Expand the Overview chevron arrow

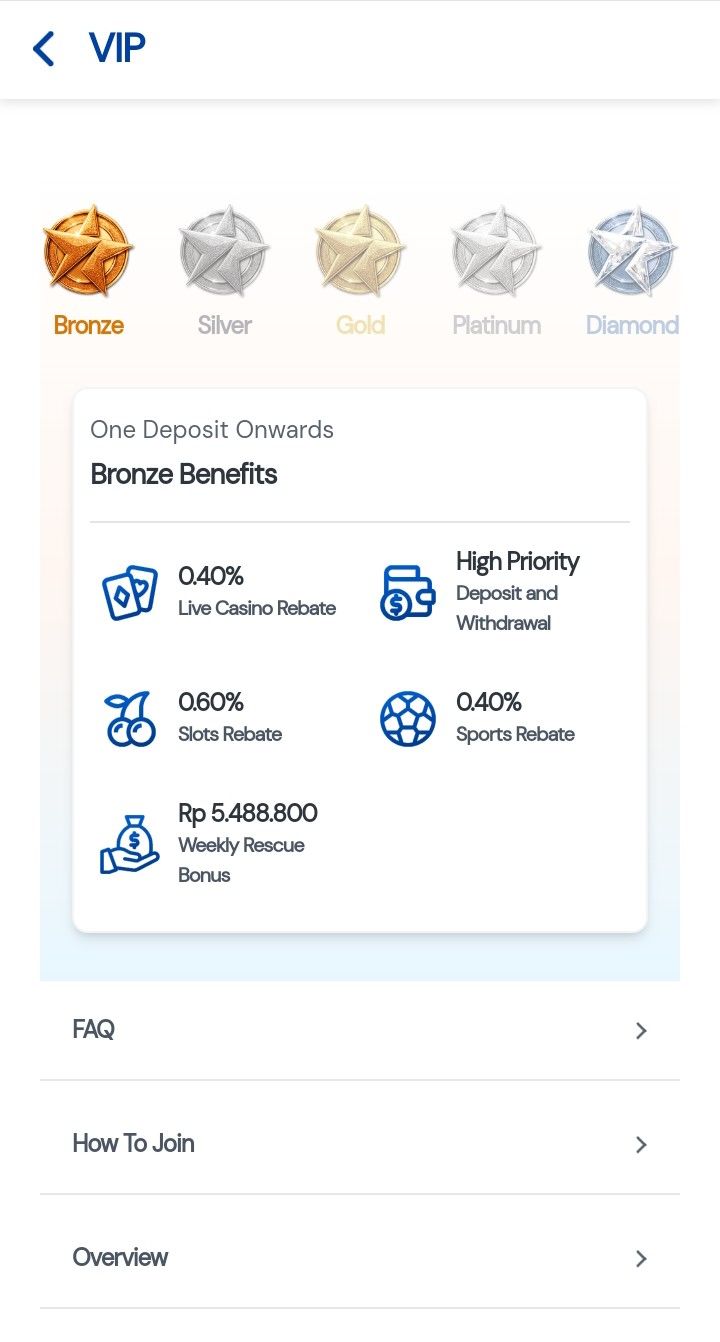(x=642, y=1259)
